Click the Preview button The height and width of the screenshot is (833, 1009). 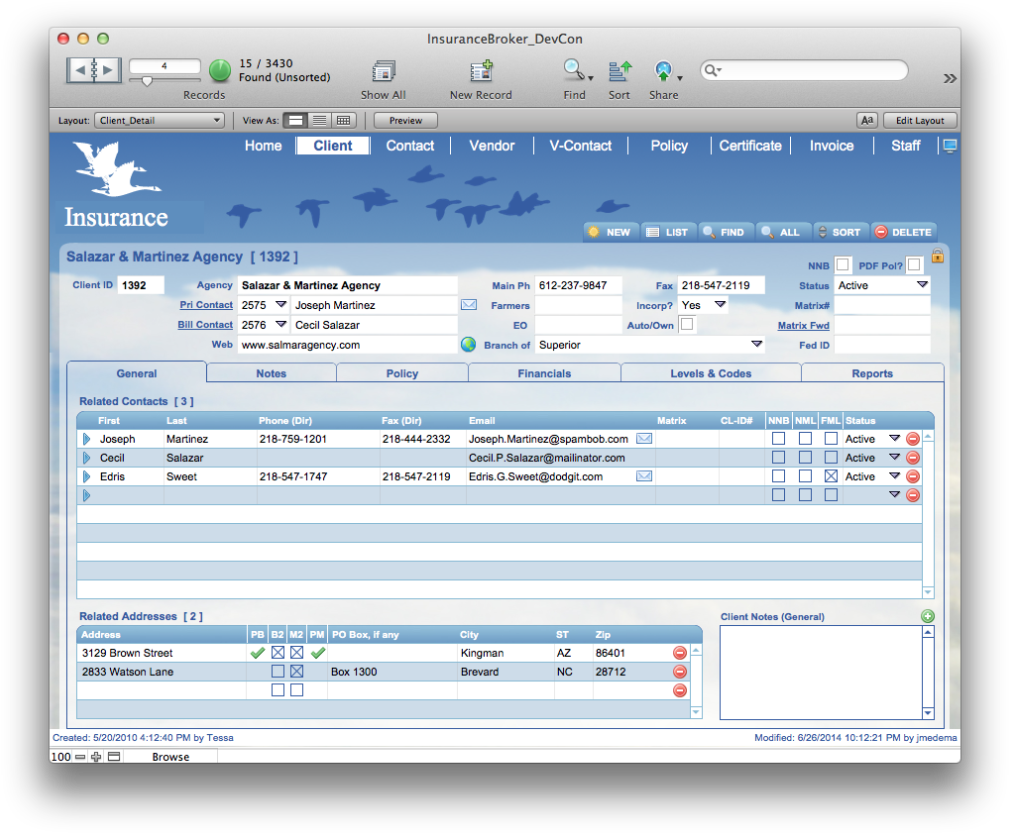click(405, 120)
